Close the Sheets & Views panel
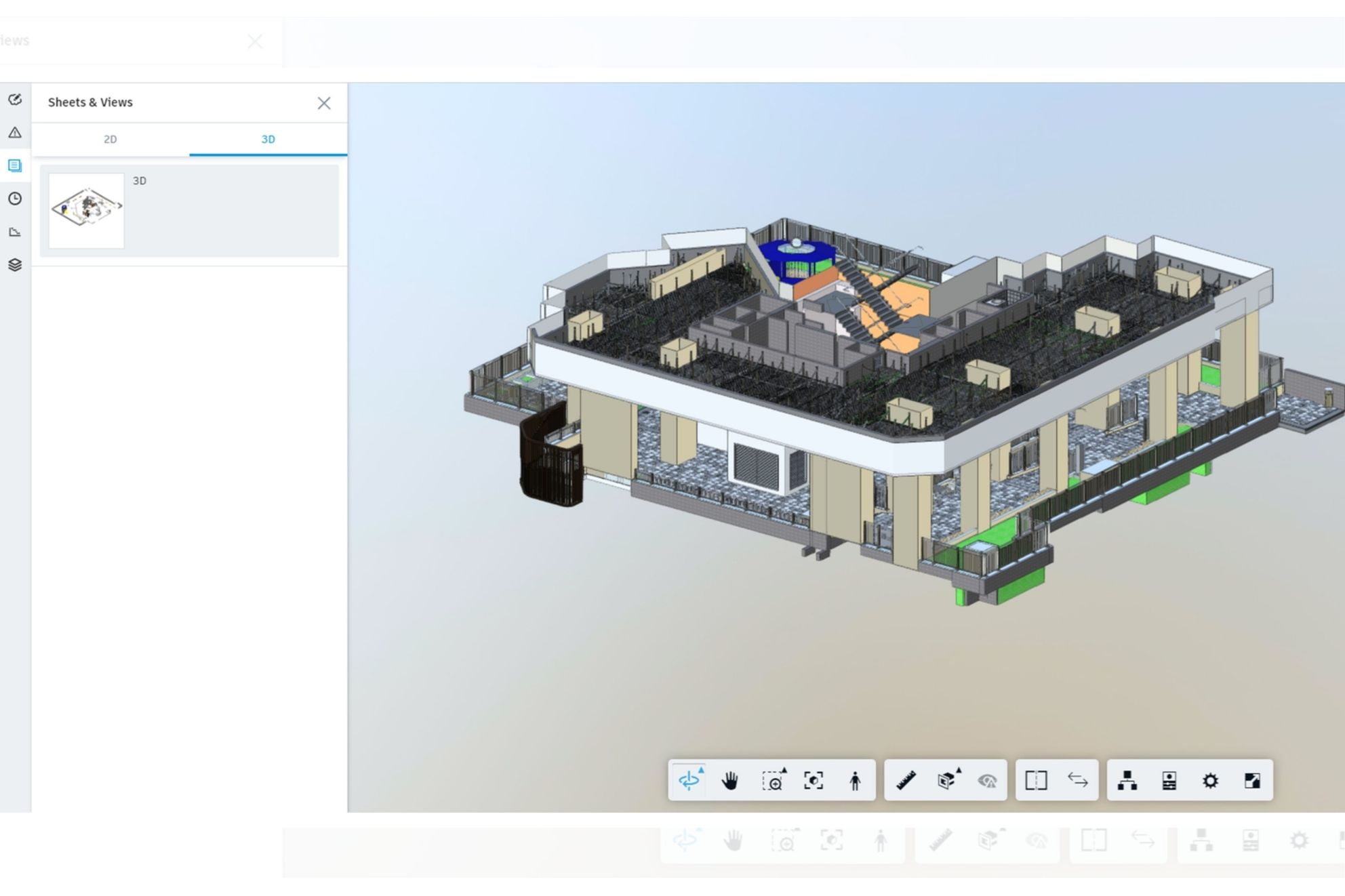This screenshot has width=1345, height=896. click(324, 103)
